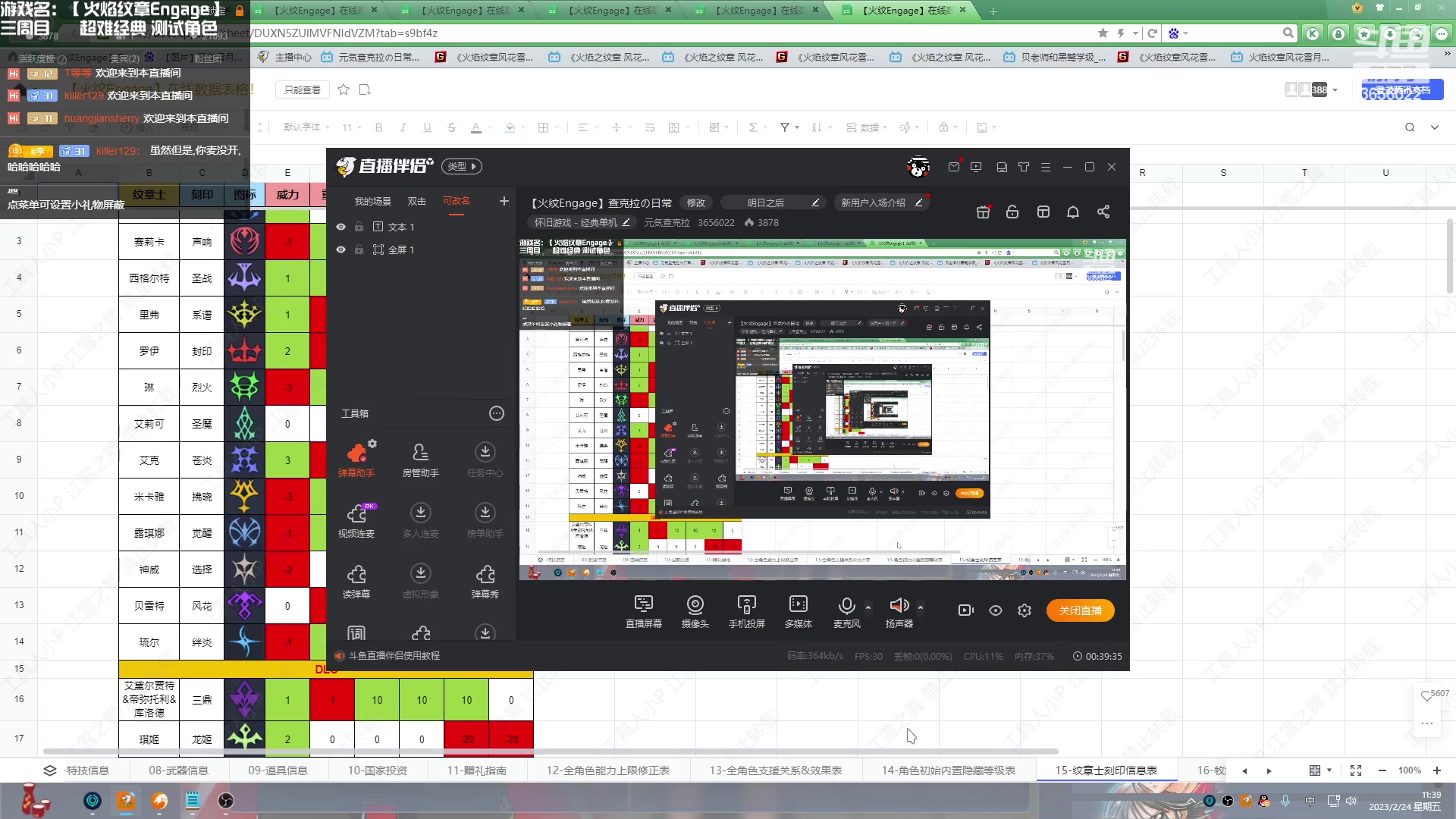Open spreadsheet filter dropdown
Screen dimensions: 1456x819
789,127
